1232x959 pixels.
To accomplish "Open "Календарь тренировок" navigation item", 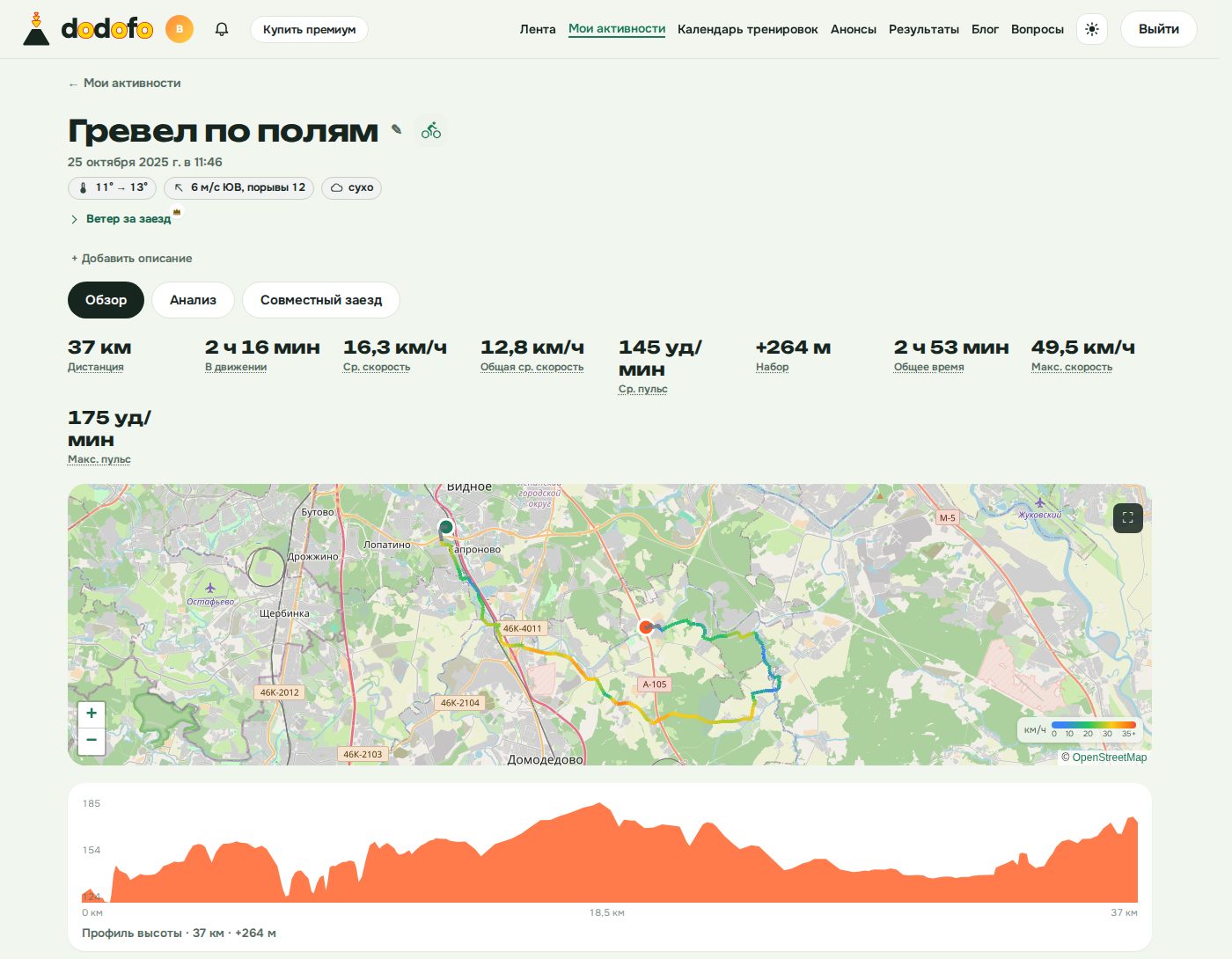I will tap(748, 29).
